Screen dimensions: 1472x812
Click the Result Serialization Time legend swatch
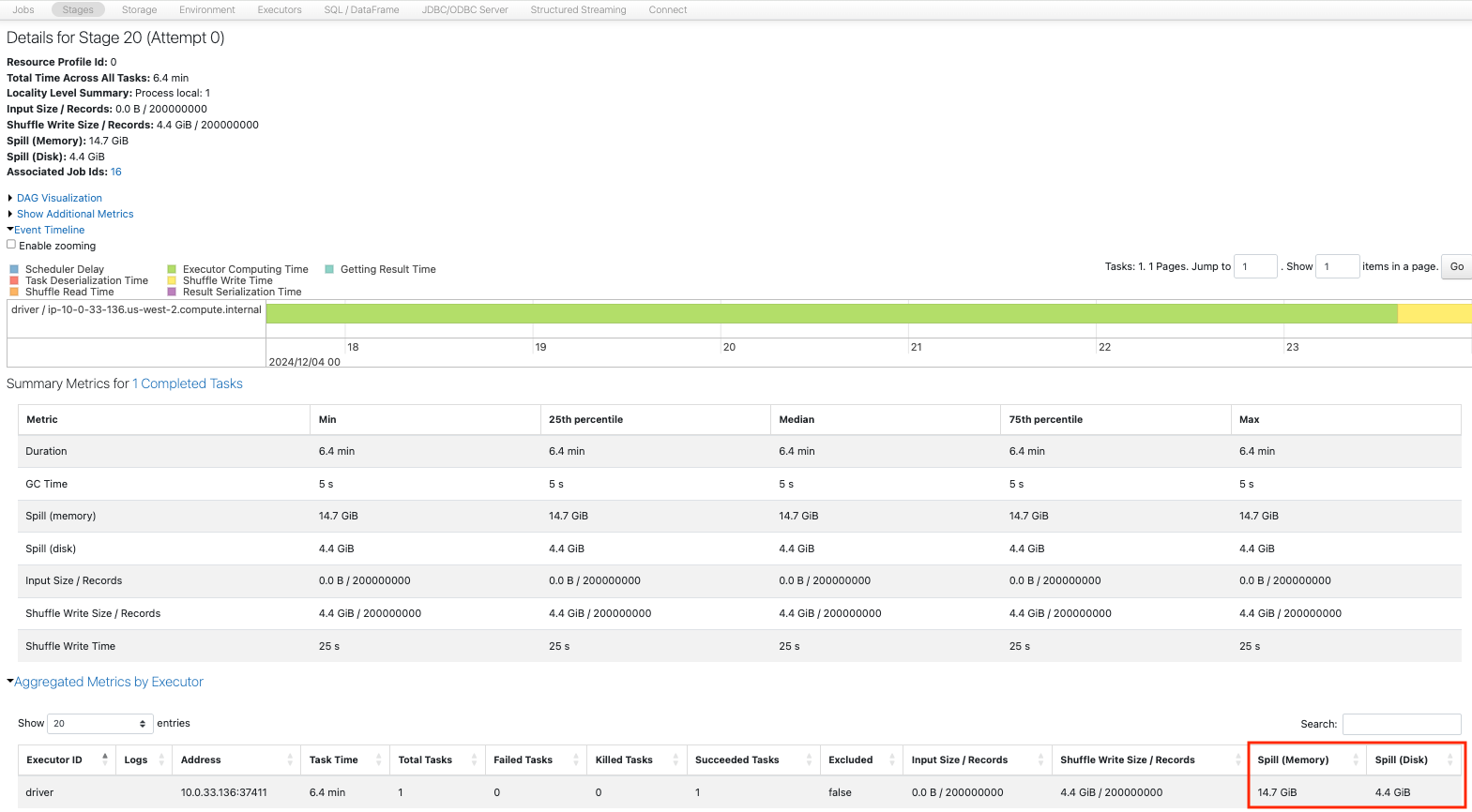pos(172,292)
